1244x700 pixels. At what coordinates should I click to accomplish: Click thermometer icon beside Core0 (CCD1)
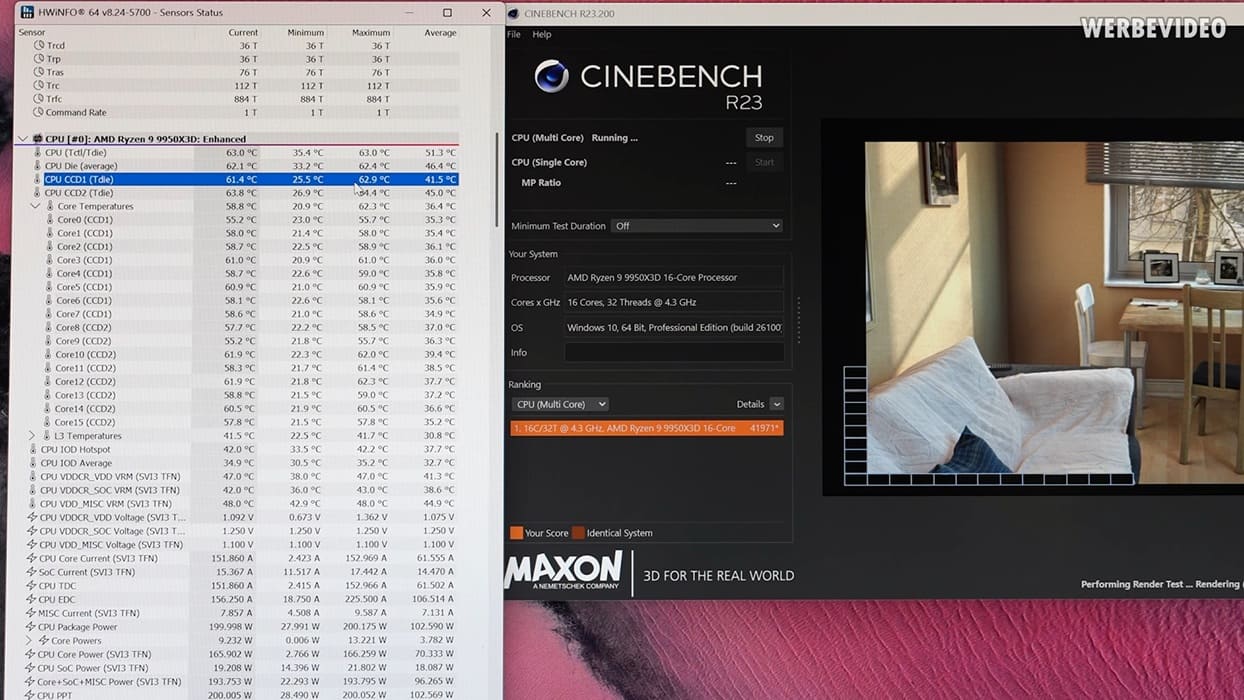49,220
